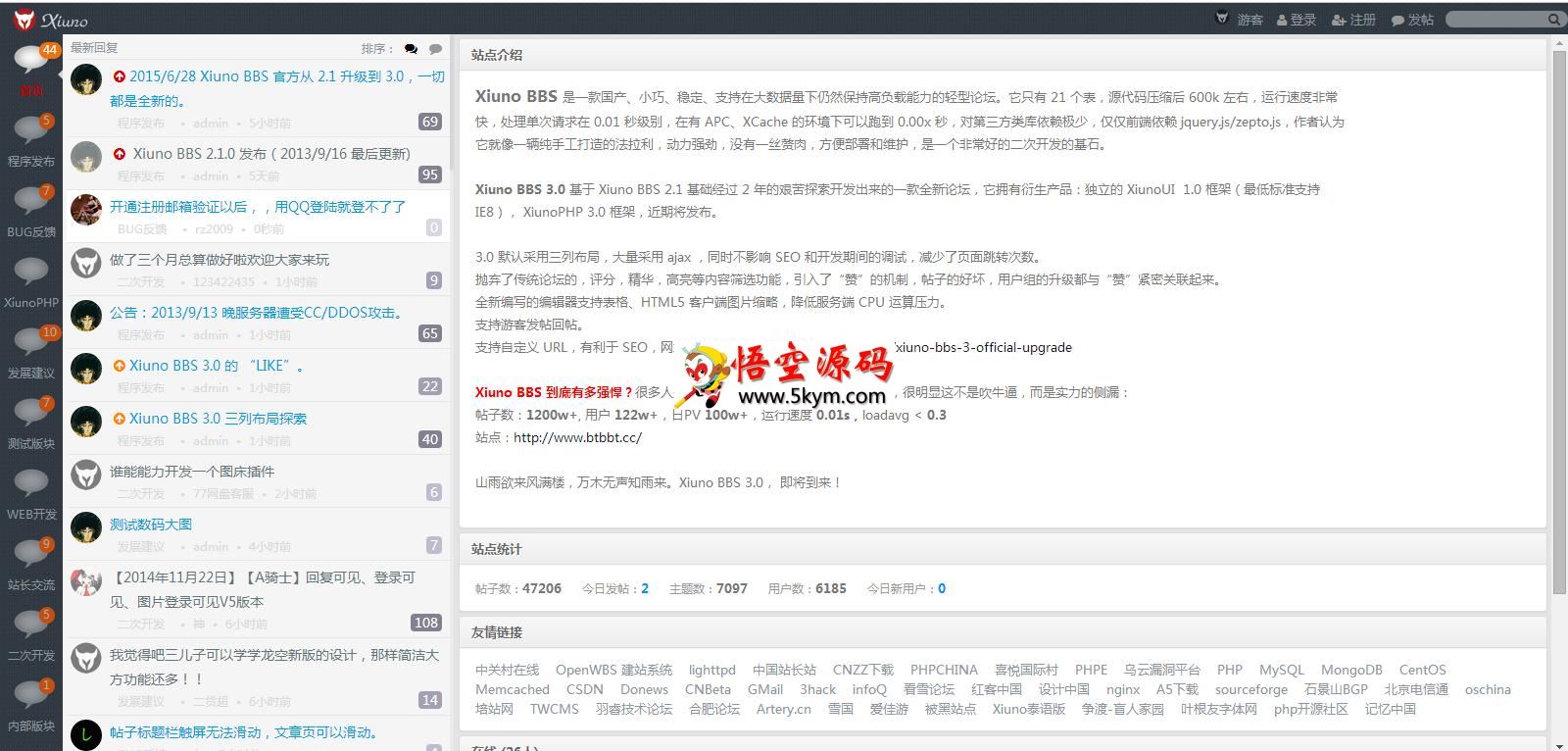Open the Memcached friend link

click(513, 689)
